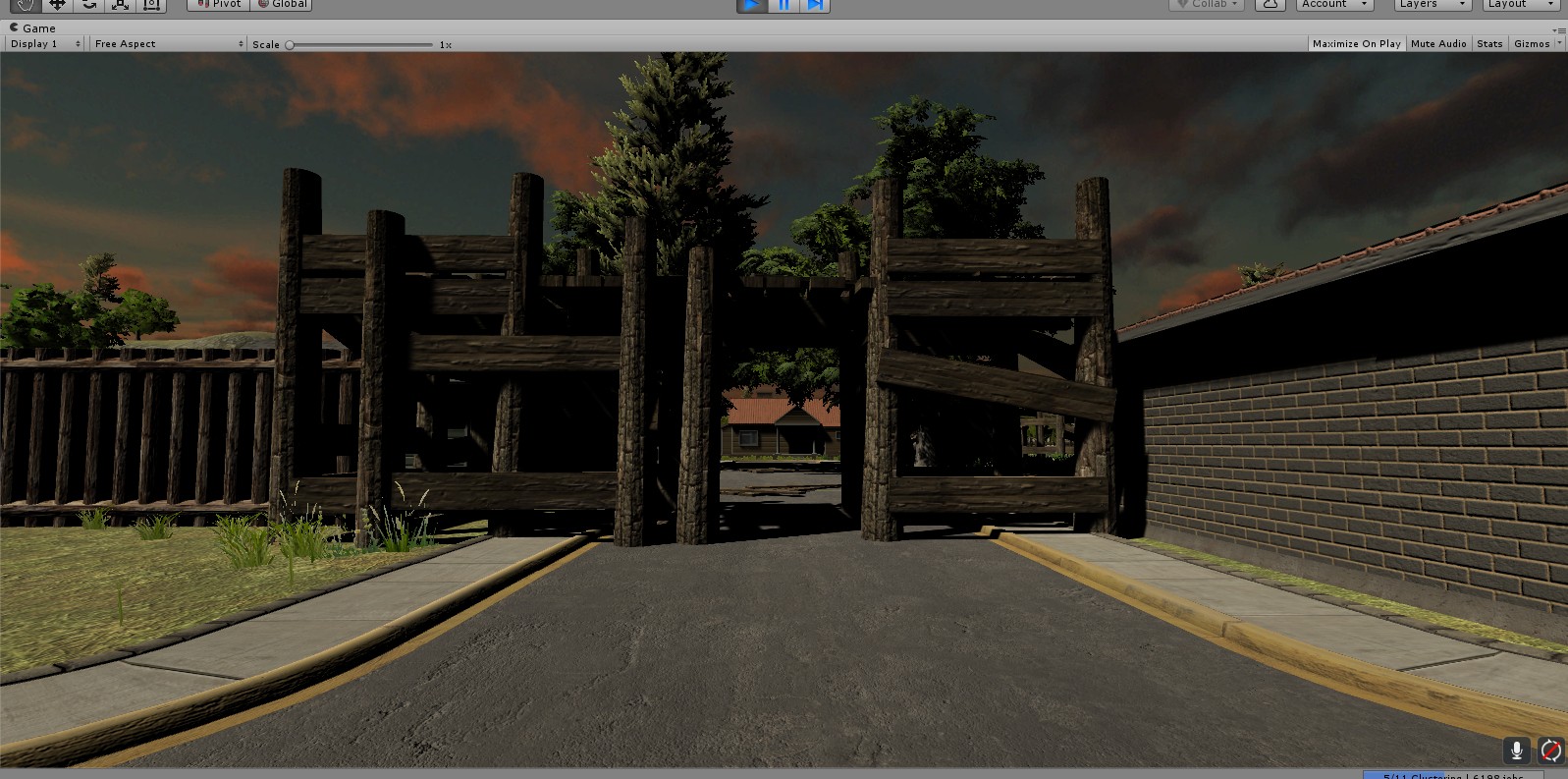Toggle Maximize On Play
The width and height of the screenshot is (1568, 779).
[1356, 44]
